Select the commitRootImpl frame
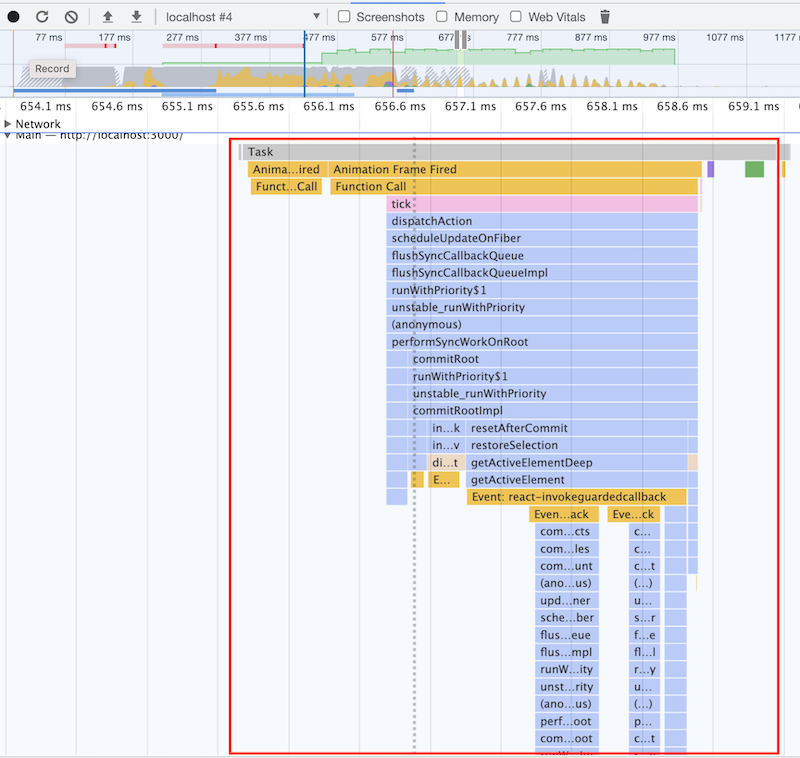The image size is (800, 758). tap(553, 411)
